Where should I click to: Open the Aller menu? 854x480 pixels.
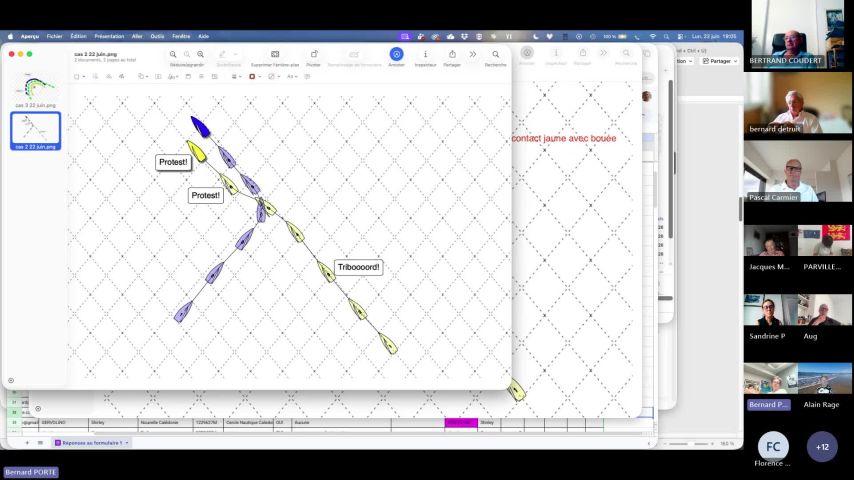[137, 37]
